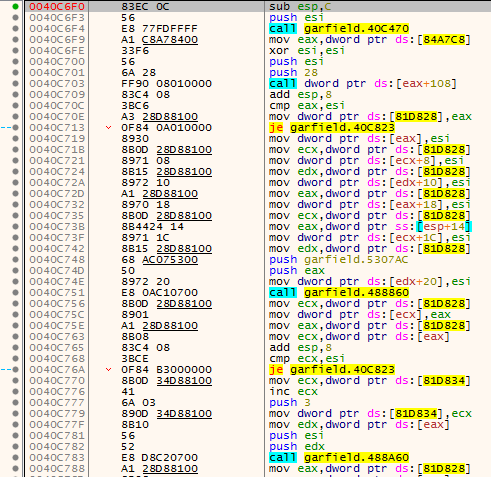
Task: Toggle breakpoint dot beside address 0040C703
Action: click(15, 84)
